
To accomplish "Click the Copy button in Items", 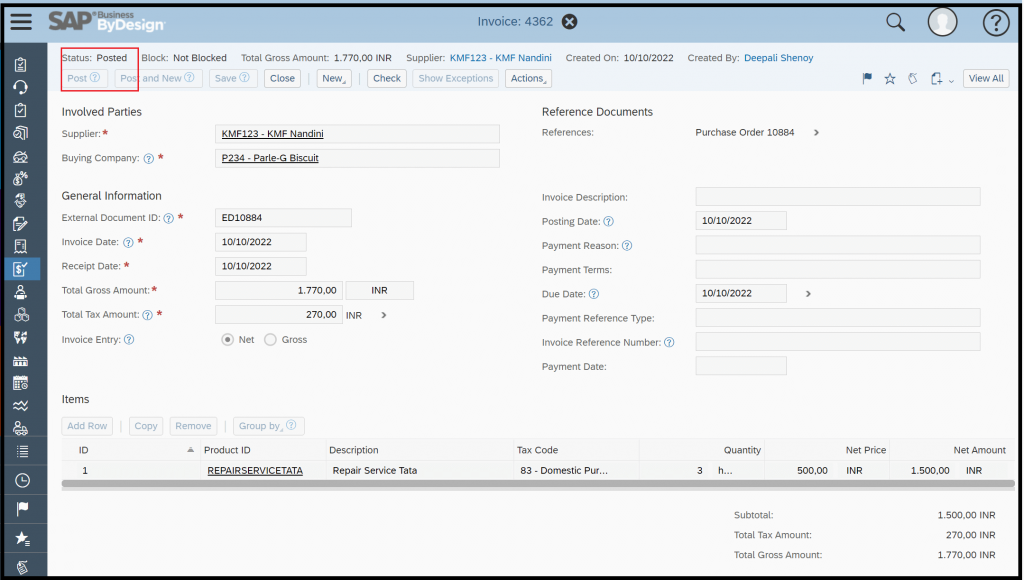I will (146, 426).
